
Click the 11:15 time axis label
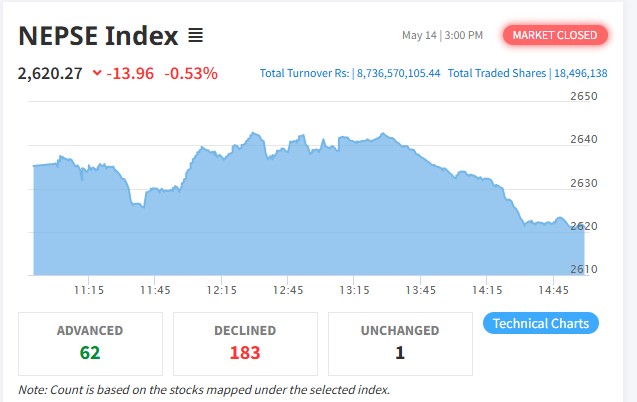pos(89,290)
